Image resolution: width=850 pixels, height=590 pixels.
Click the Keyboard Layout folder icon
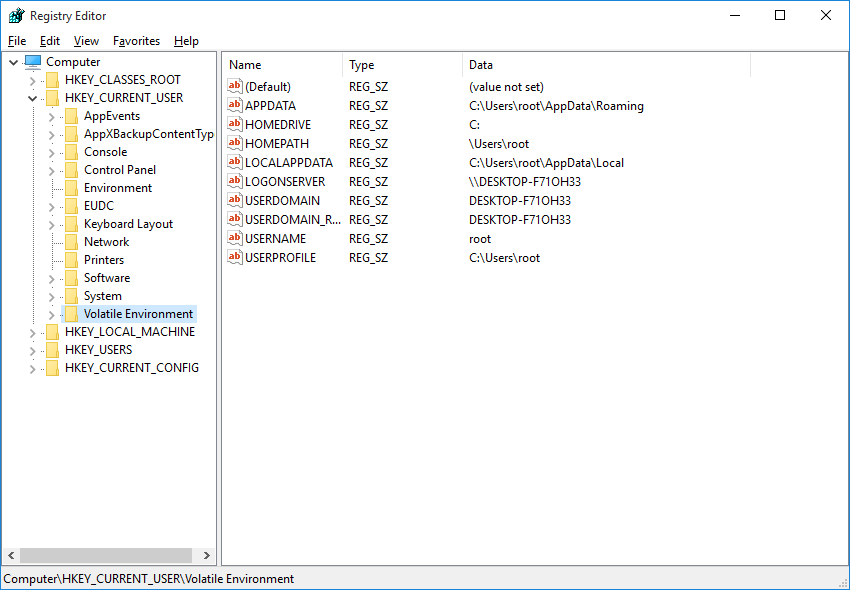tap(72, 224)
